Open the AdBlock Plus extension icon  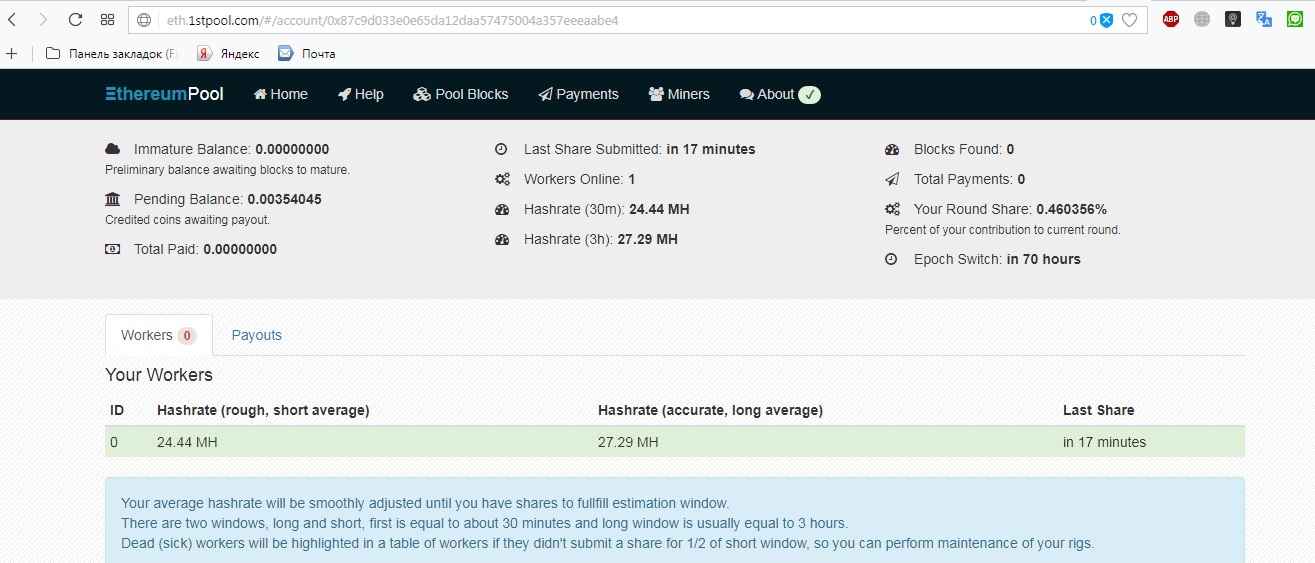click(x=1170, y=19)
